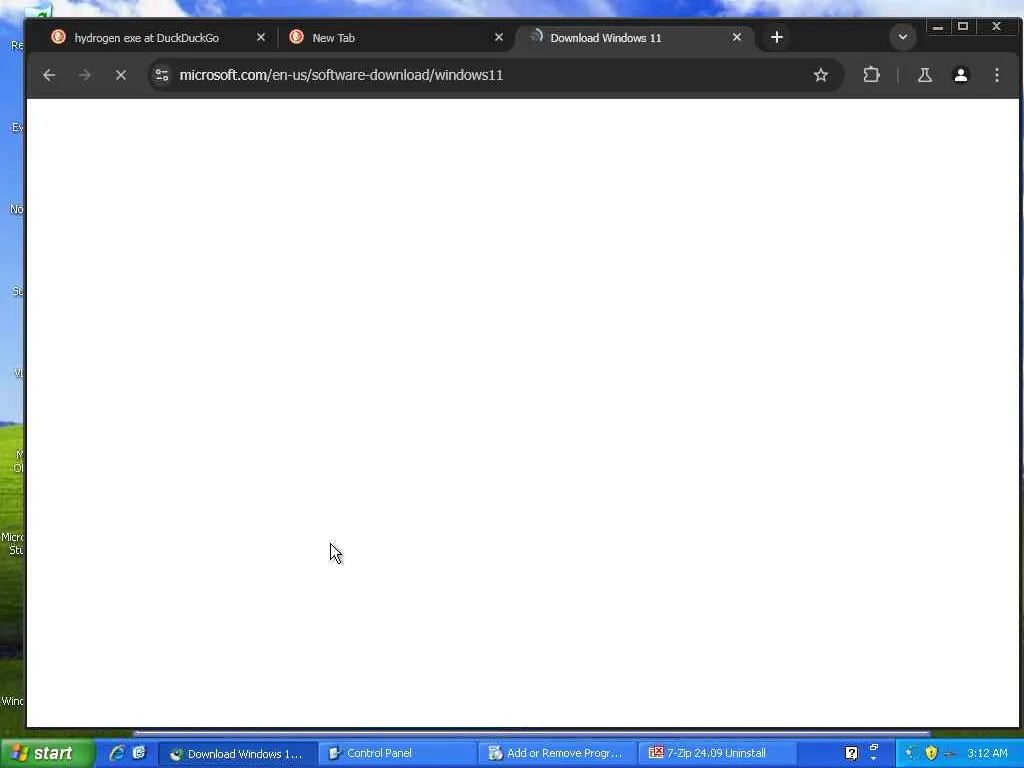Open Chrome Labs flask icon
Screen dimensions: 1024x768
[x=925, y=75]
